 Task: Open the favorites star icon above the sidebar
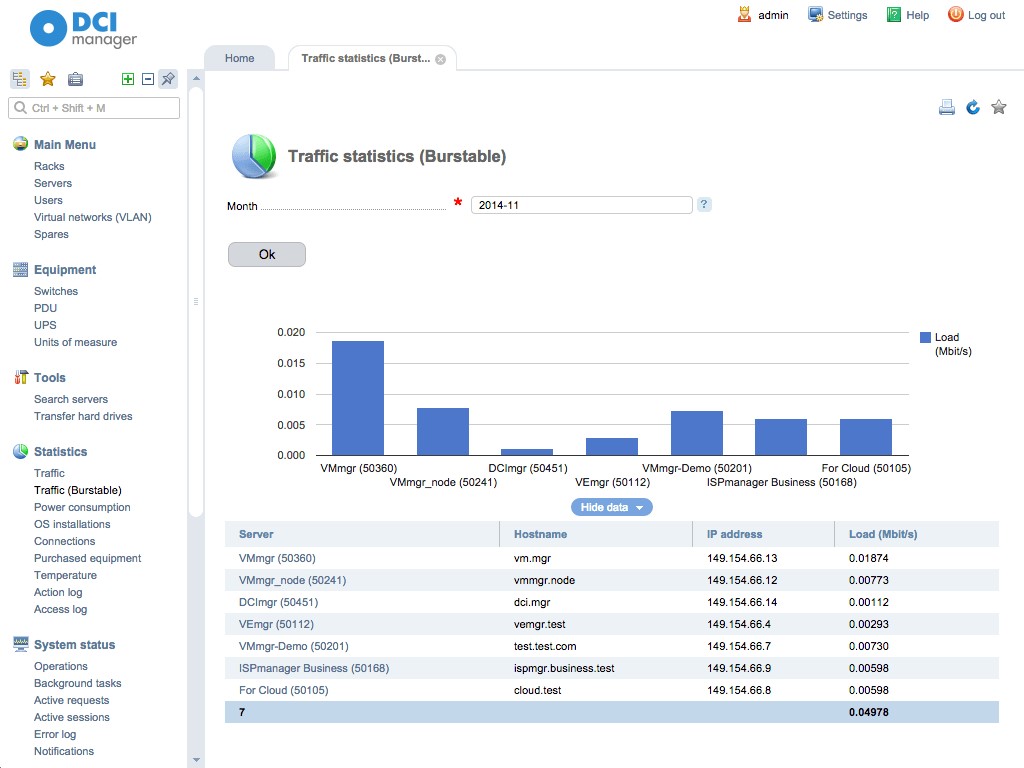tap(46, 79)
